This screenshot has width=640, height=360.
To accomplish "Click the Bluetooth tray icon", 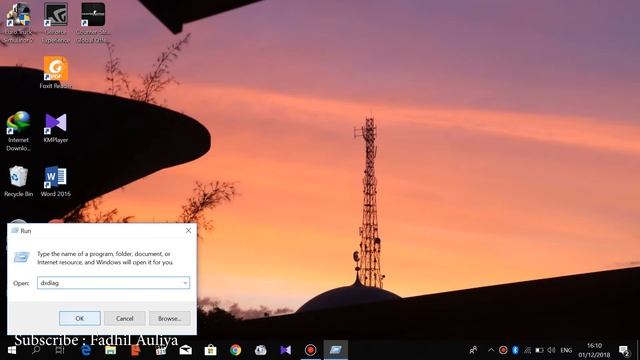I will (x=515, y=350).
